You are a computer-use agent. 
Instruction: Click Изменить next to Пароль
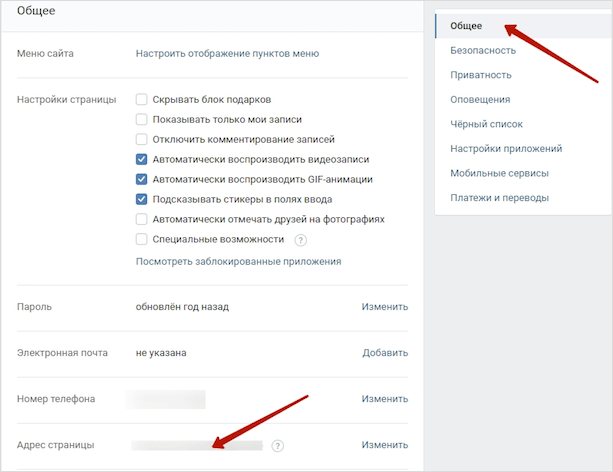(385, 307)
